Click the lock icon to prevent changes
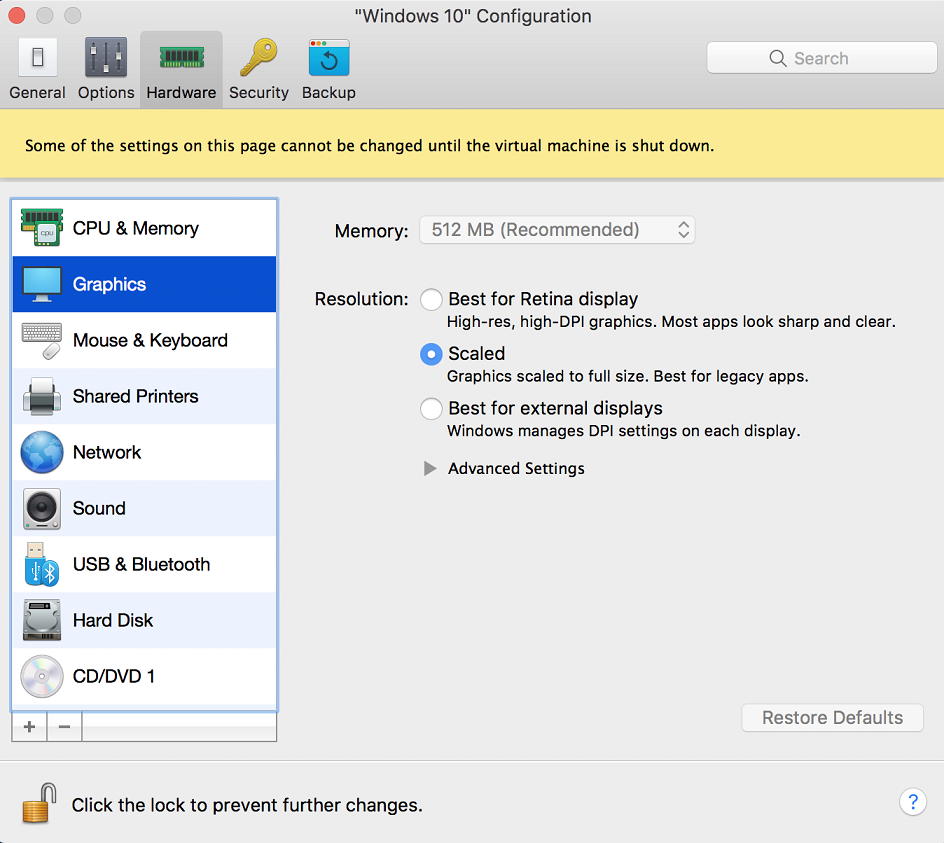The height and width of the screenshot is (843, 944). (39, 803)
